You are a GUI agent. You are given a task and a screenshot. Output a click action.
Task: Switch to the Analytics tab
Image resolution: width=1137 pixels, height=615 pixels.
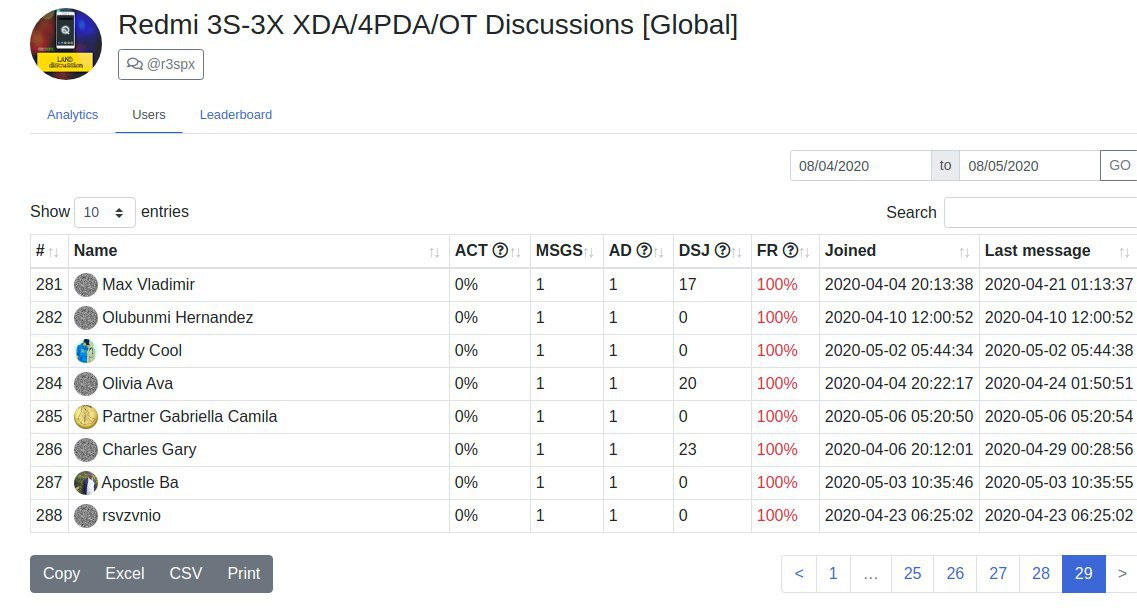pos(73,115)
